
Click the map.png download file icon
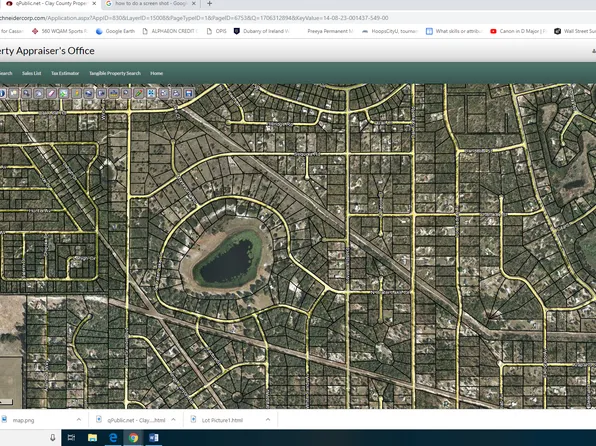pyautogui.click(x=4, y=419)
